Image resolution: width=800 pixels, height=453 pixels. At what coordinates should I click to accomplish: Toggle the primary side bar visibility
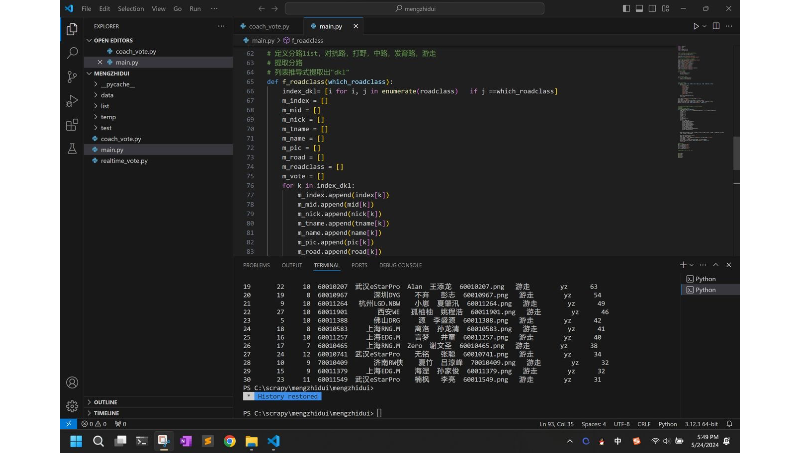pos(626,9)
